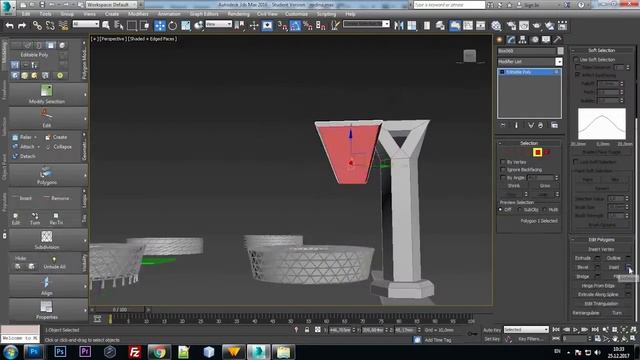
Task: Open the Modifiers menu
Action: 138,14
